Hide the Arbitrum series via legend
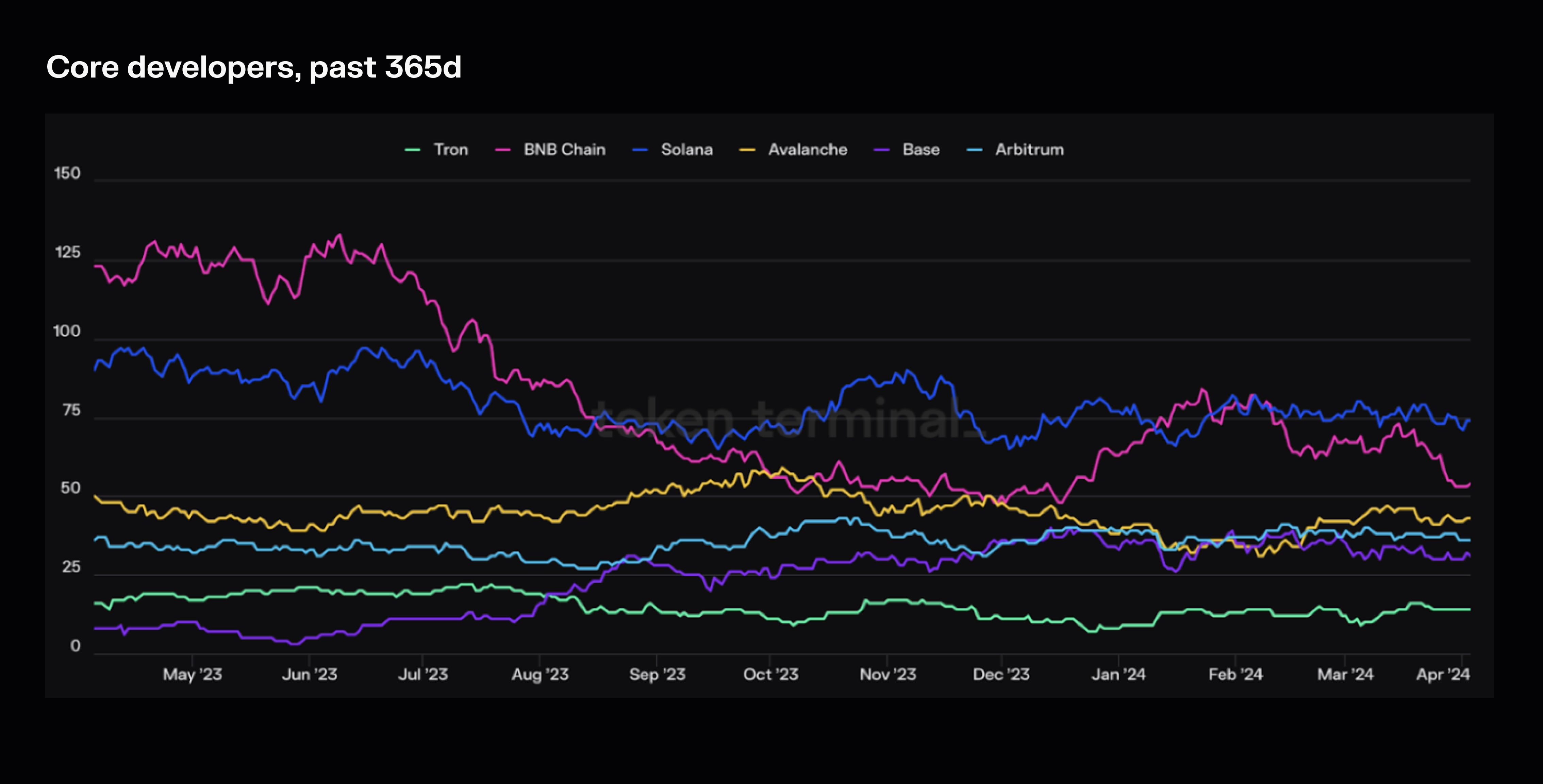Image resolution: width=1543 pixels, height=784 pixels. tap(1029, 150)
